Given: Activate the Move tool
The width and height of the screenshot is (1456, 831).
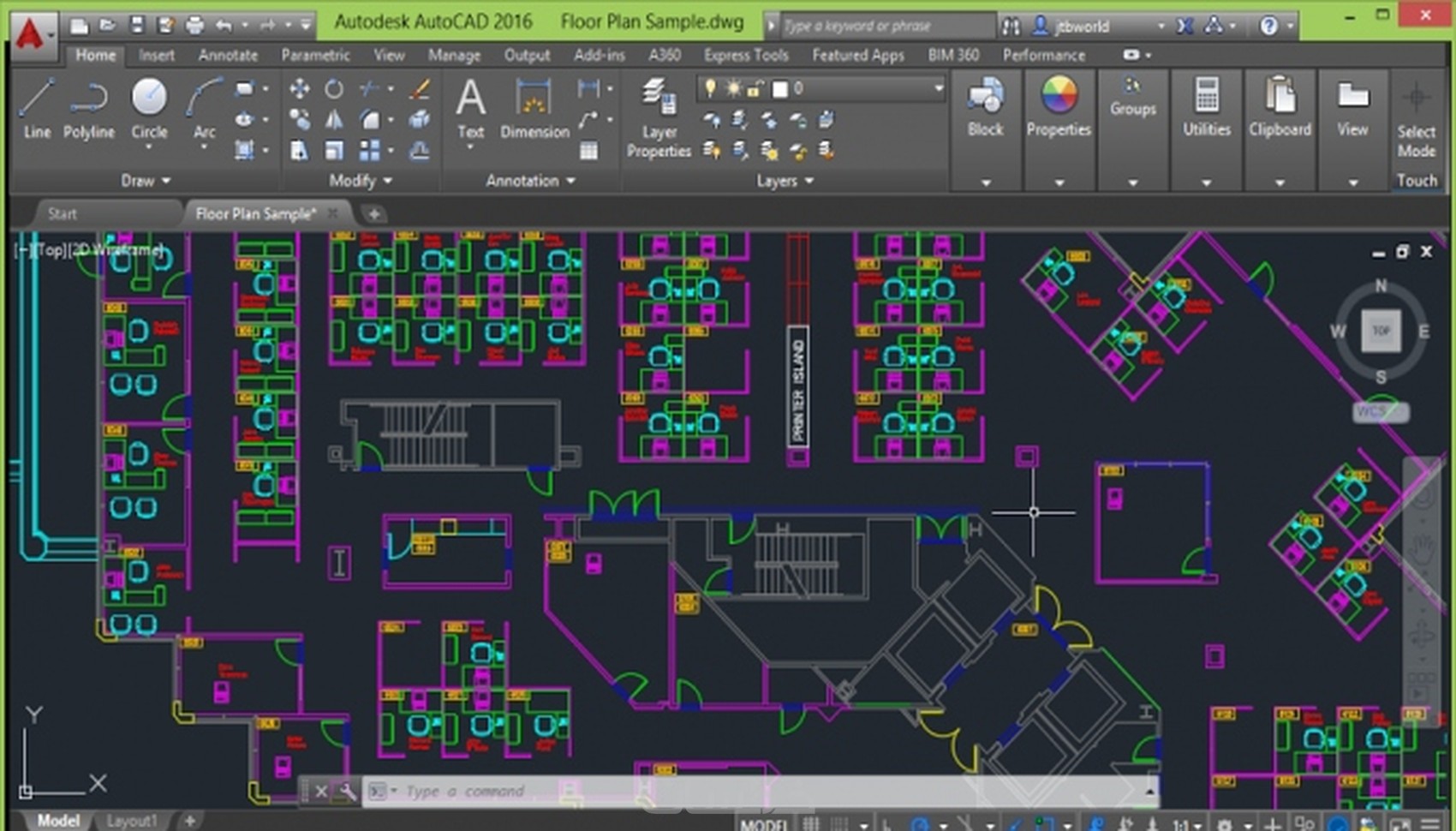Looking at the screenshot, I should tap(300, 88).
